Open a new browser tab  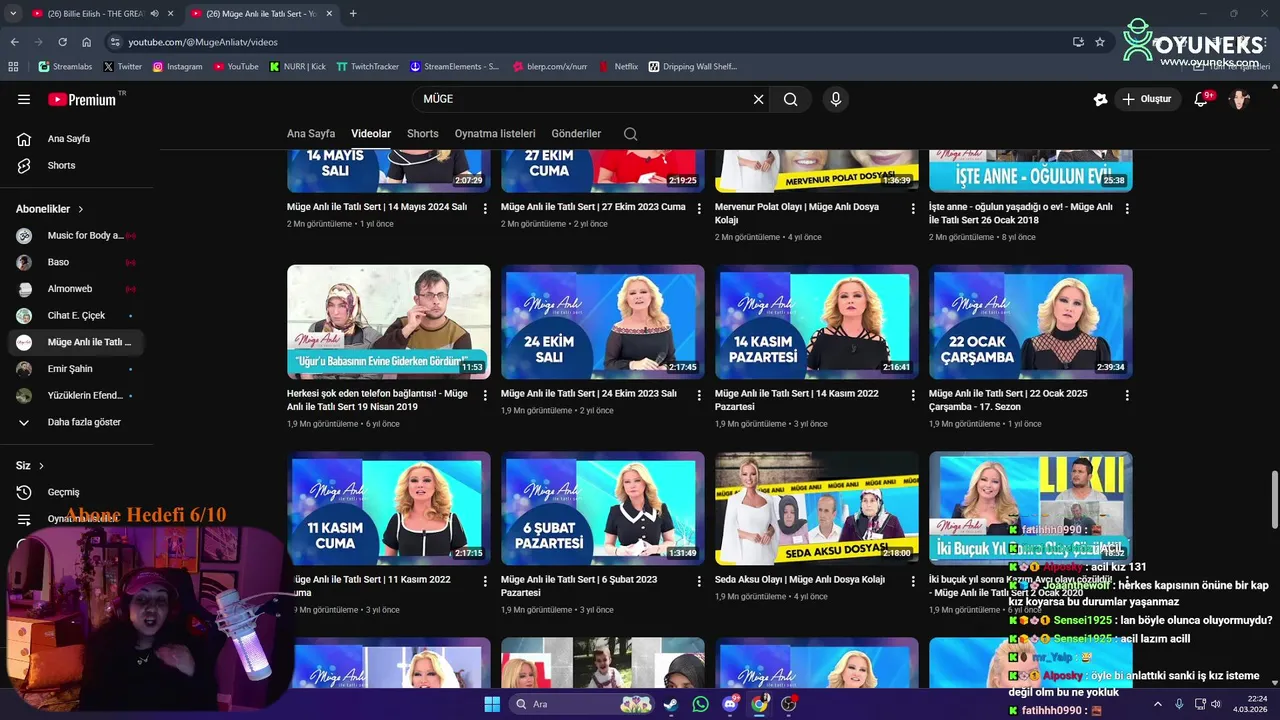[353, 14]
